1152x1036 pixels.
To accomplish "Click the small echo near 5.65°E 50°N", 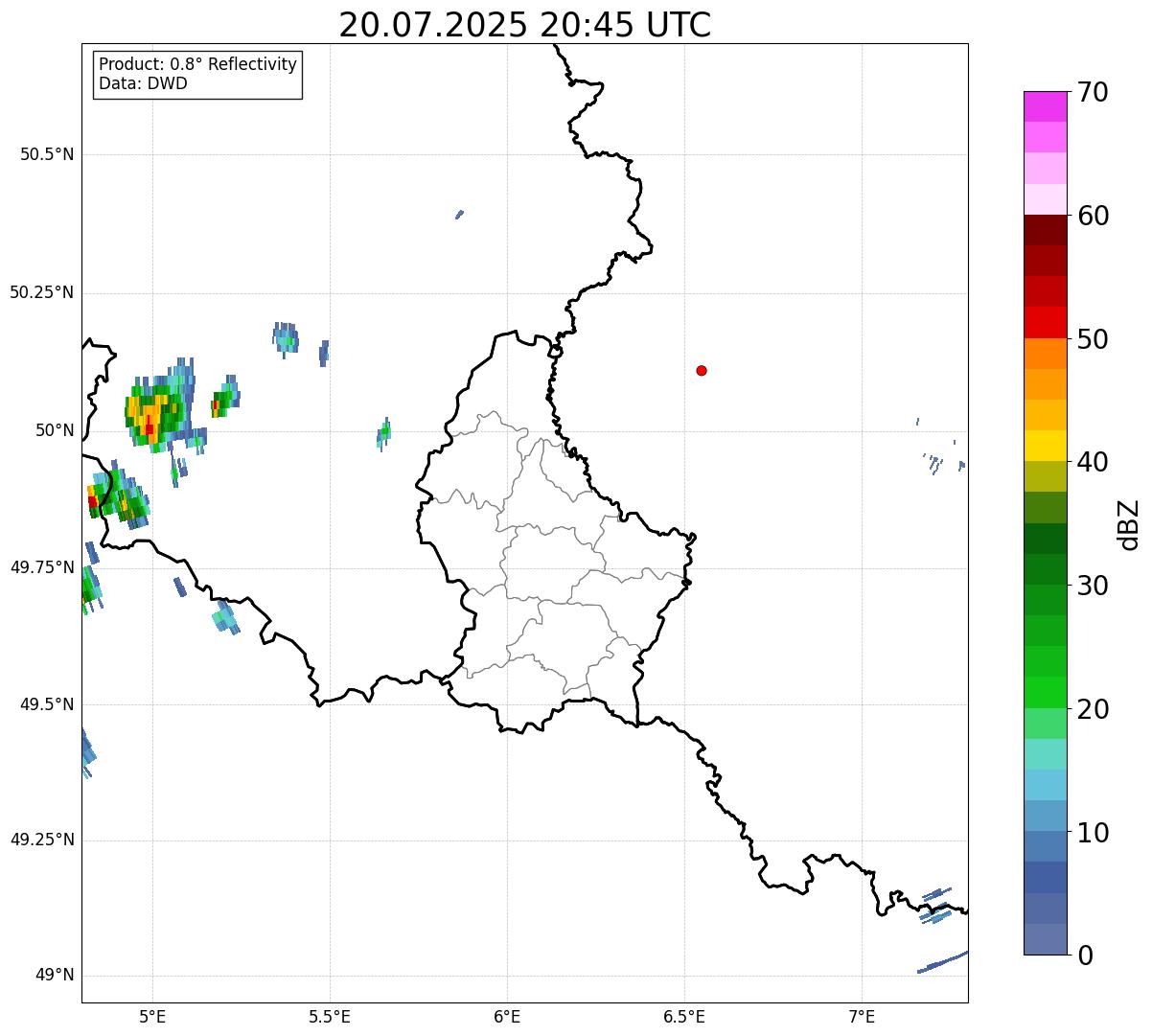I will [383, 433].
